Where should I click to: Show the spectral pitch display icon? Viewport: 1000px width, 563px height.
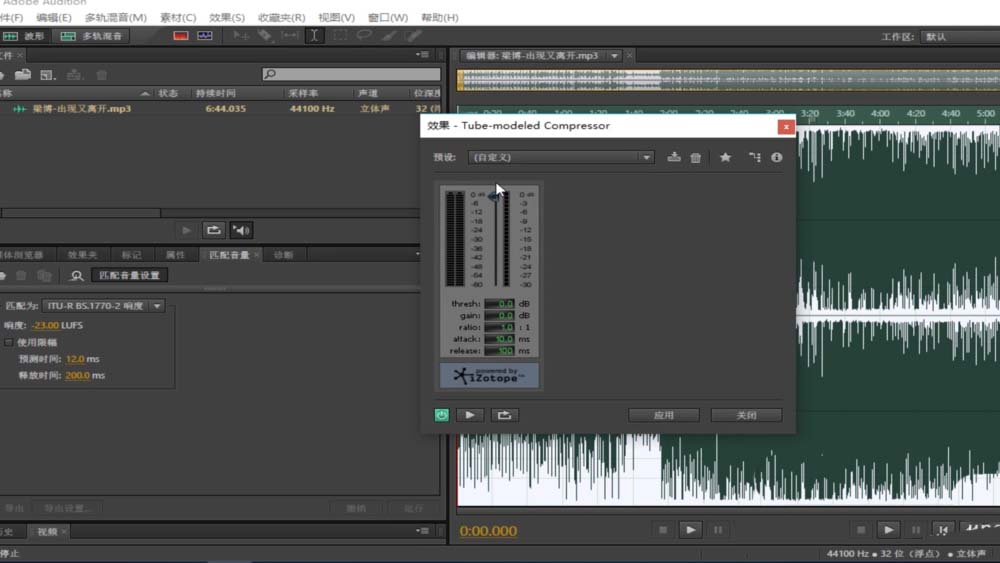tap(205, 36)
